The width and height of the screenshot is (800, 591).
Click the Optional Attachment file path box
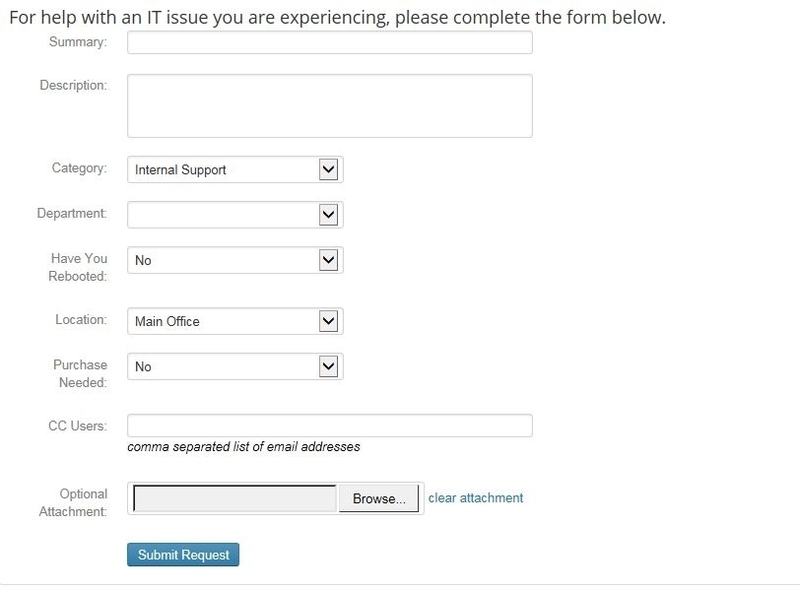(x=230, y=496)
